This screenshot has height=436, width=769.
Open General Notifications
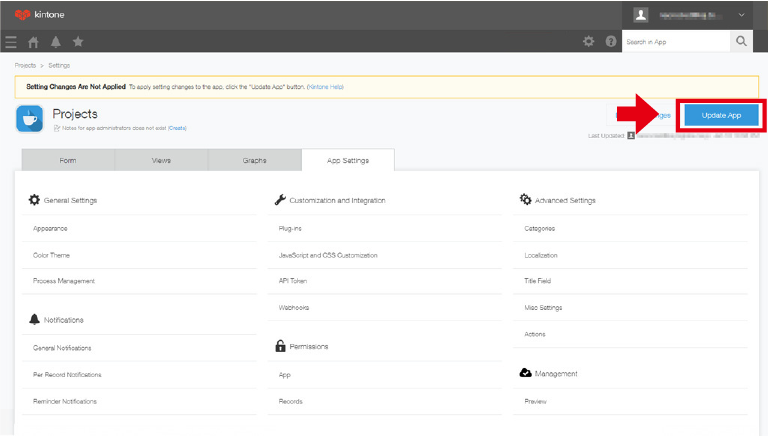click(62, 348)
